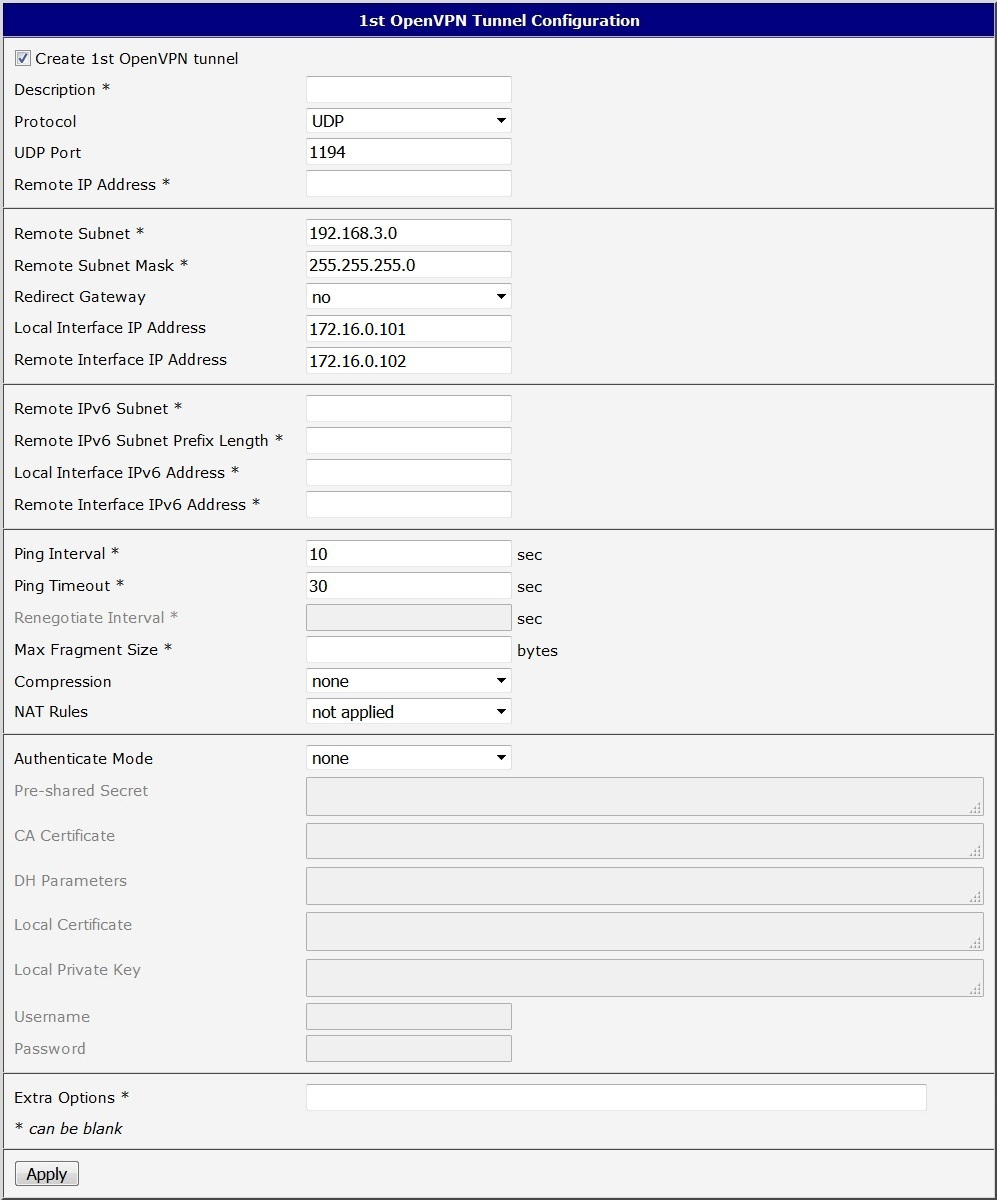The height and width of the screenshot is (1200, 997).
Task: Click Local Interface IPv6 Address field
Action: (x=409, y=473)
